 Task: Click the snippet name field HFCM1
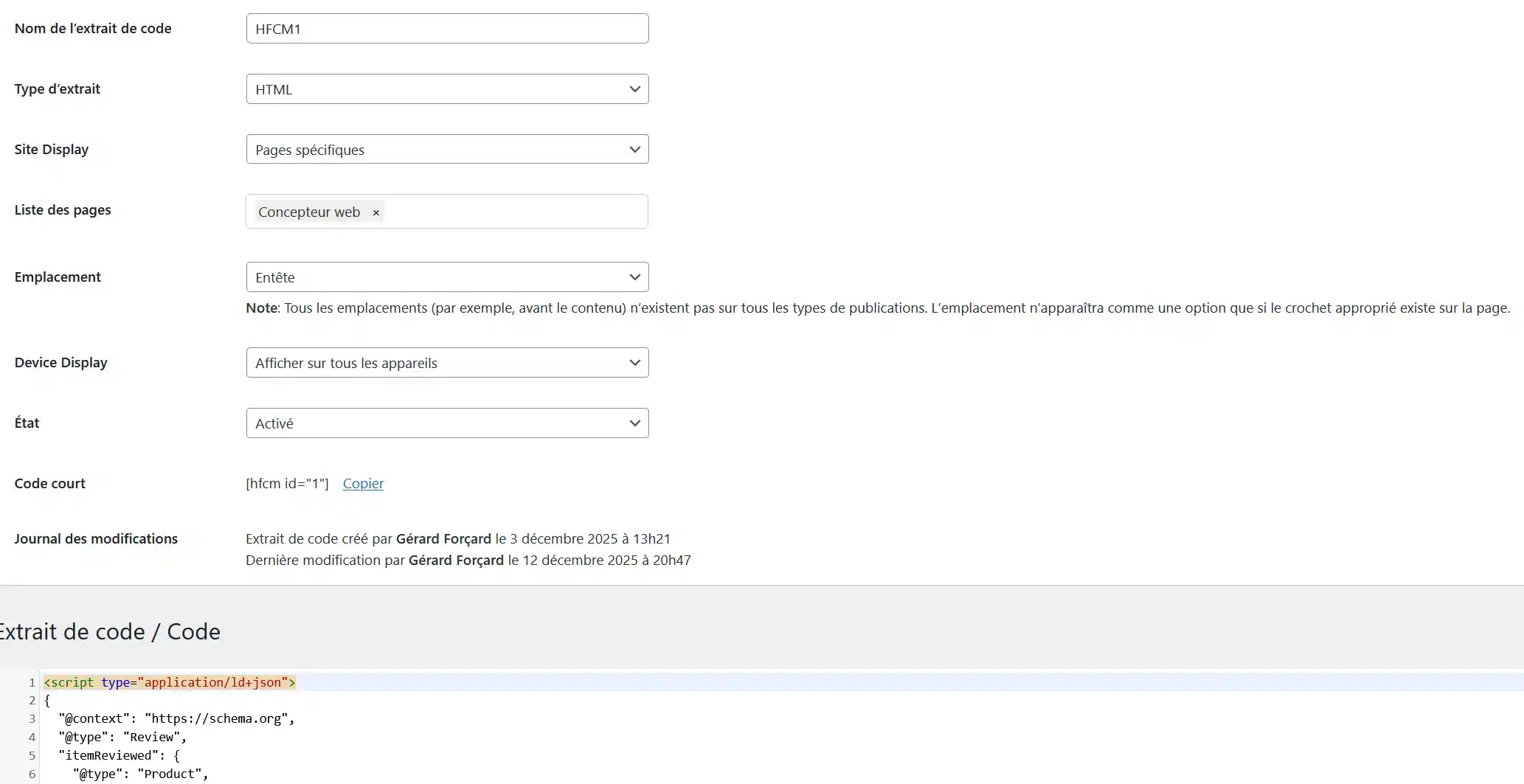click(x=446, y=28)
